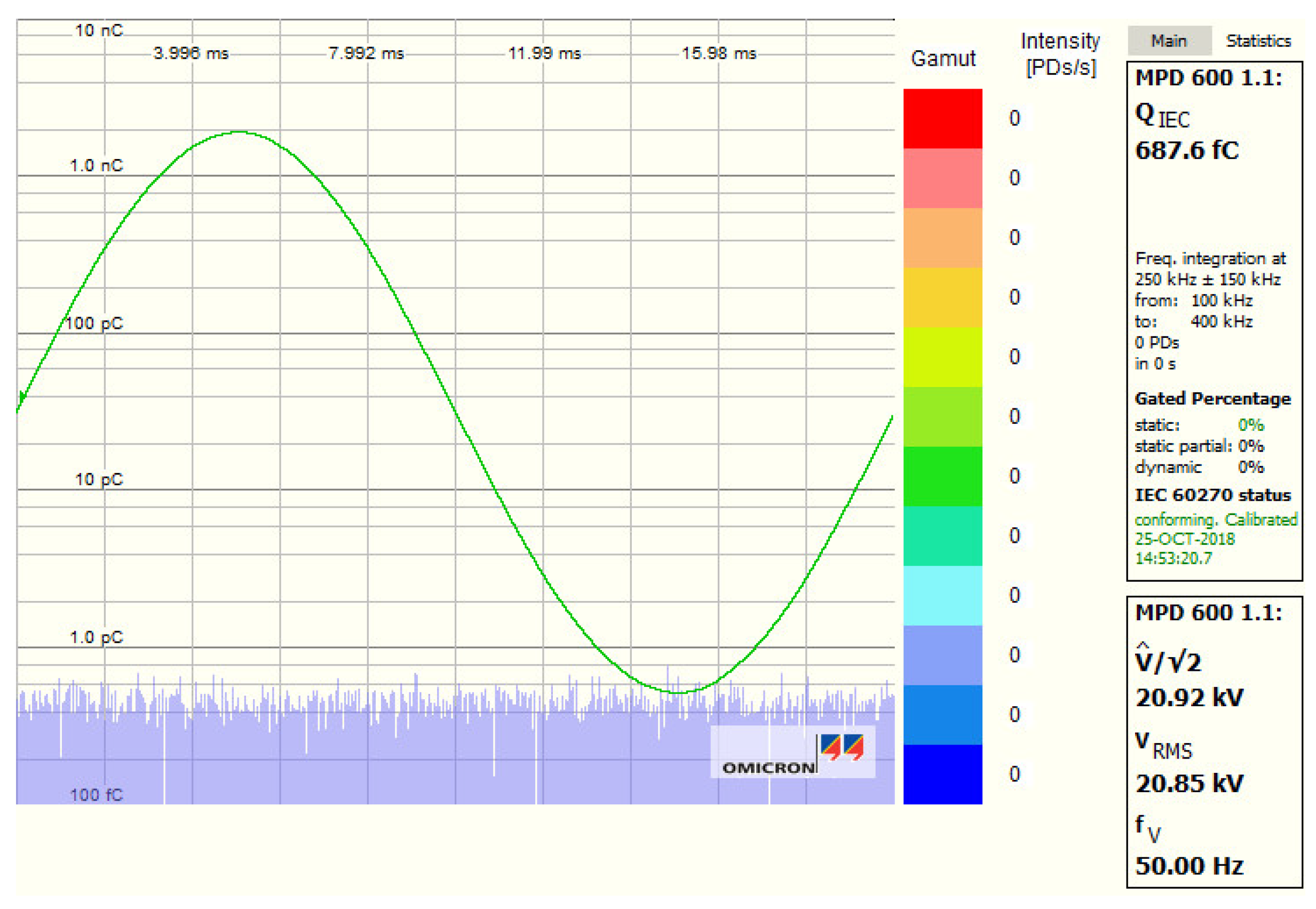Click the conforming Calibrated status text
Viewport: 1316px width, 909px height.
(x=1215, y=519)
